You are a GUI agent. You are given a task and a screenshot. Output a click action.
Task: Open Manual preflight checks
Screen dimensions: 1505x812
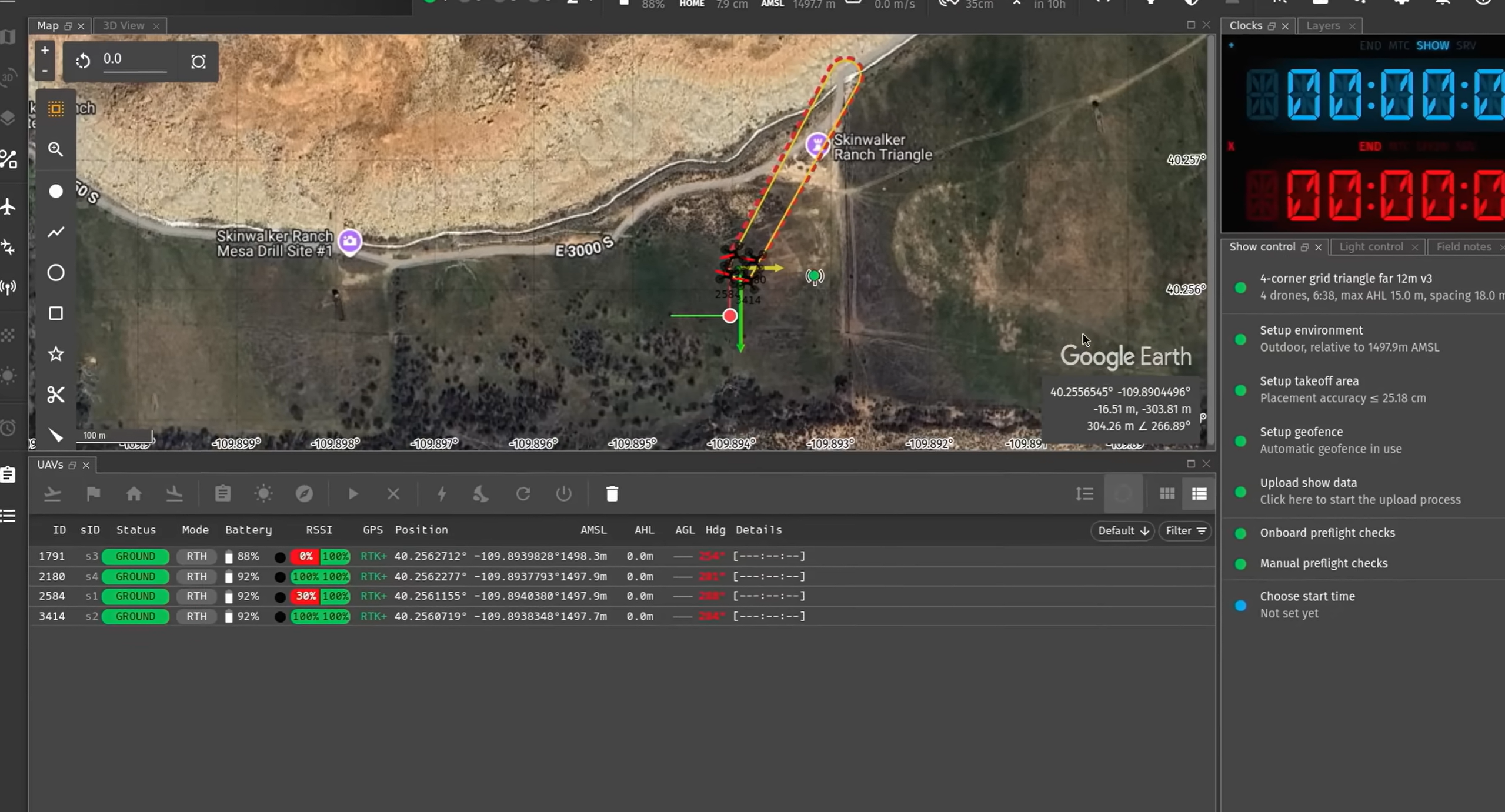click(1363, 564)
